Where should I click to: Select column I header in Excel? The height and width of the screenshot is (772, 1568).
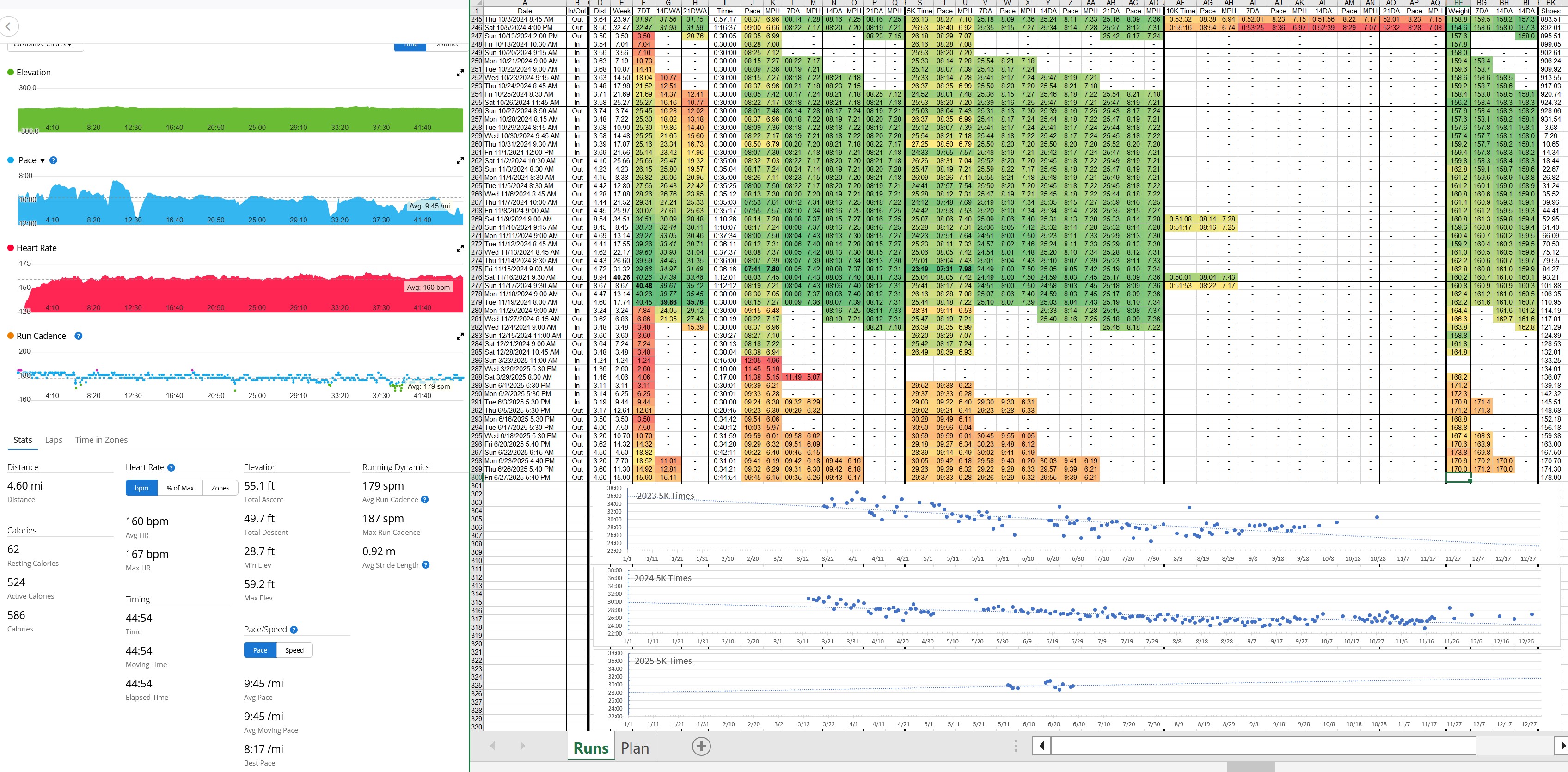pyautogui.click(x=724, y=3)
